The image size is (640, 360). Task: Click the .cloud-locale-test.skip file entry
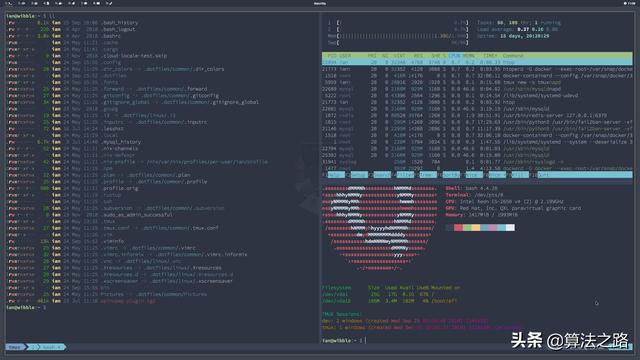click(134, 56)
